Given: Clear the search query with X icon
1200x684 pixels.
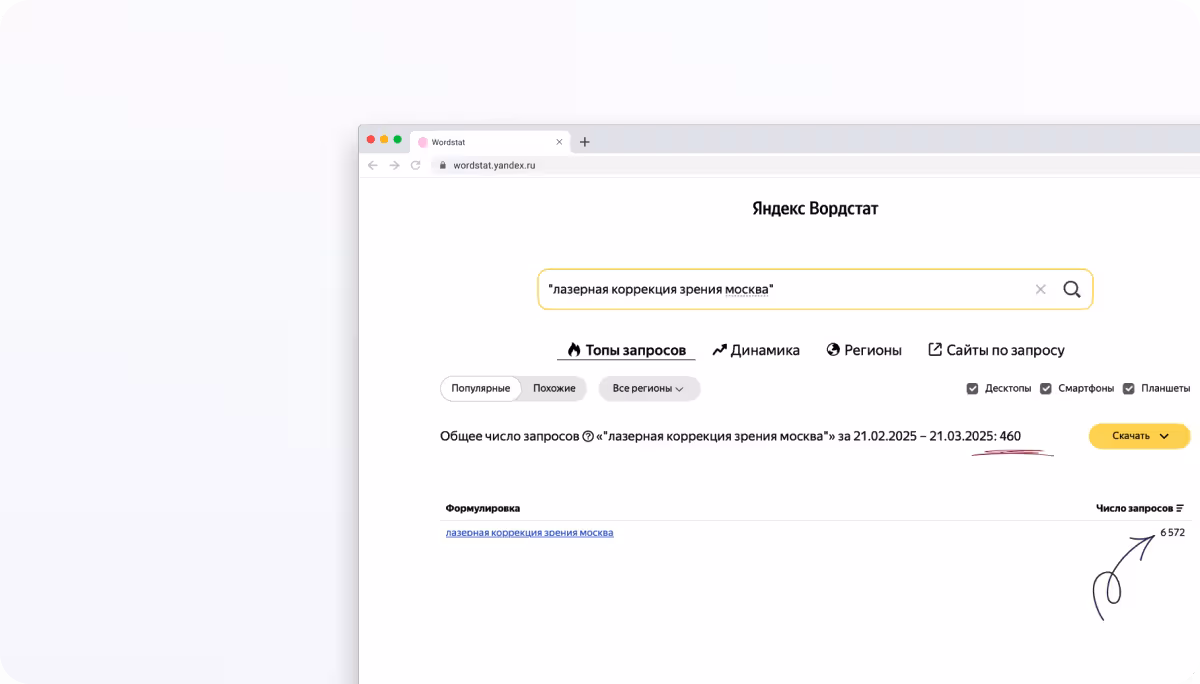Looking at the screenshot, I should (1040, 290).
